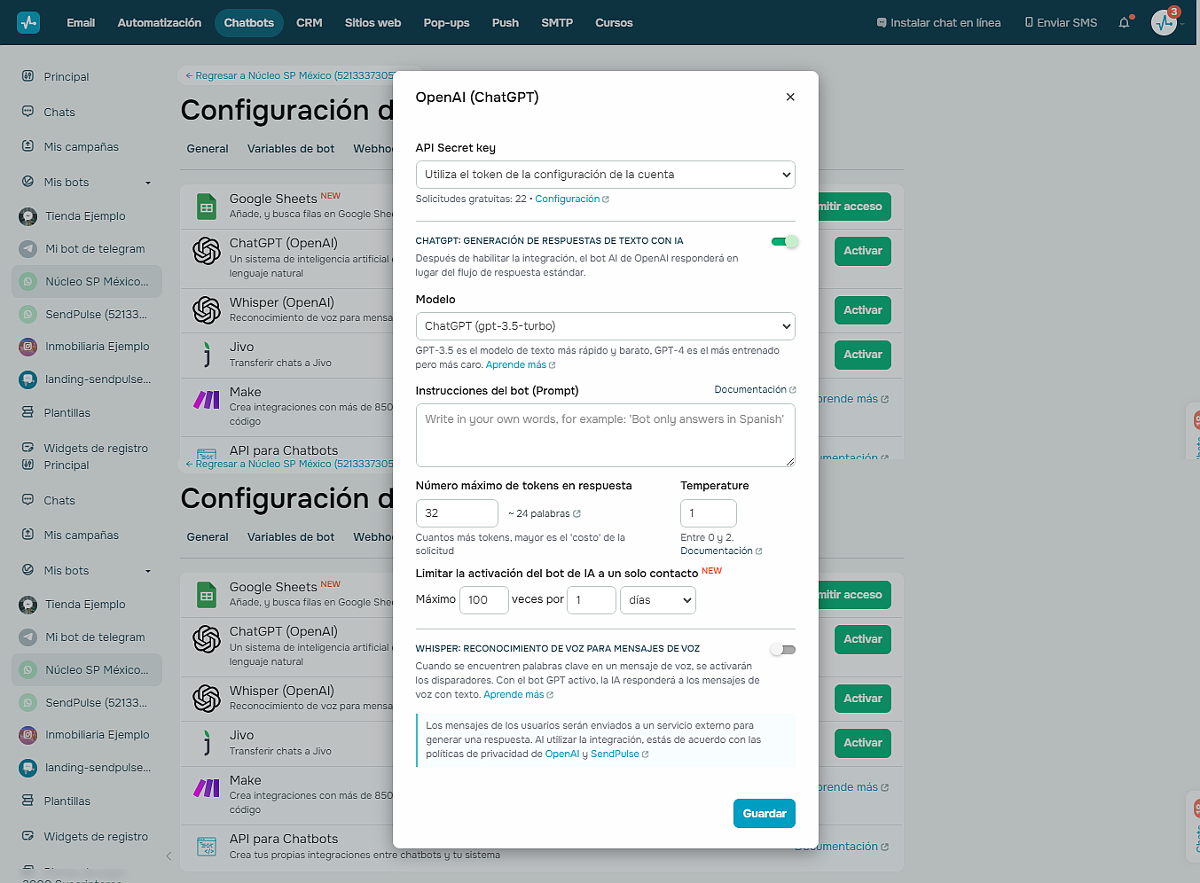Open the Email menu in top navigation

[81, 22]
